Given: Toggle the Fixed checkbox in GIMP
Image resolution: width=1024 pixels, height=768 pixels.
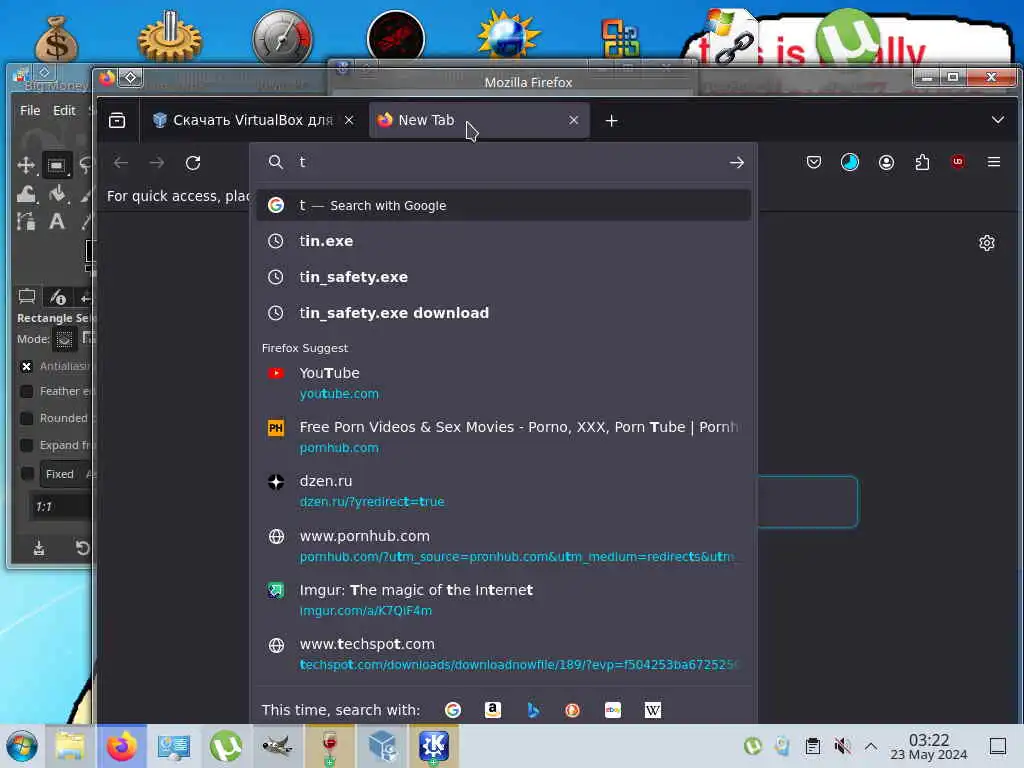Looking at the screenshot, I should [27, 474].
